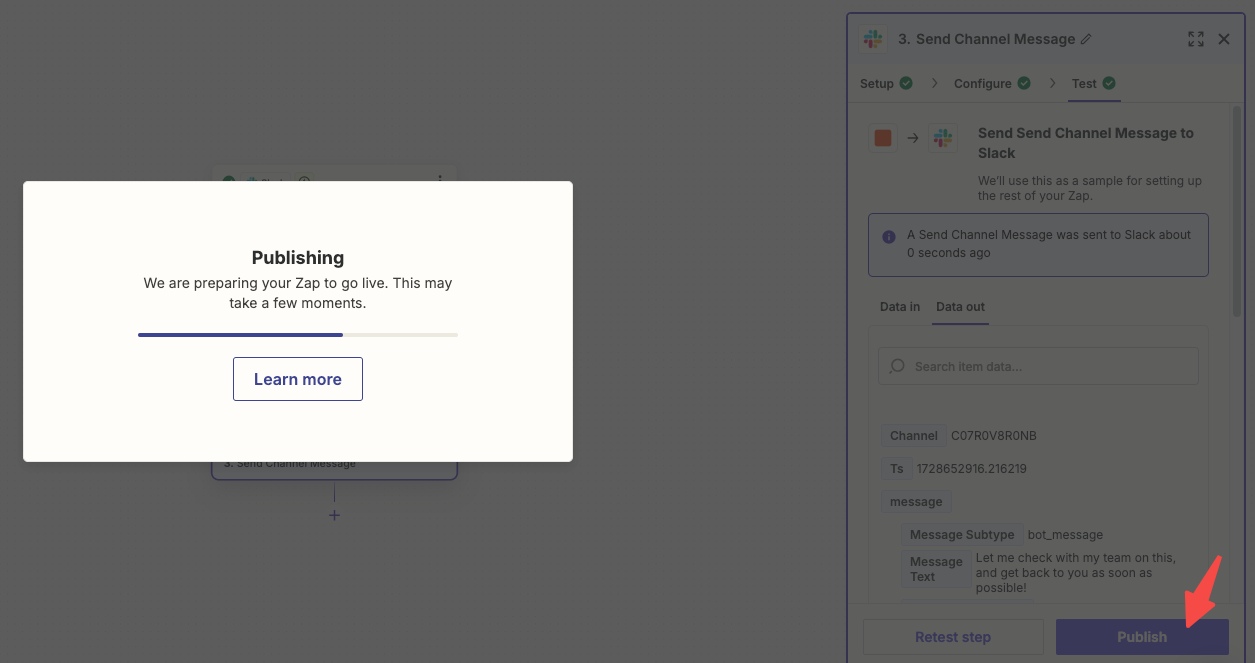Open the three-dot menu on the trigger step
Viewport: 1255px width, 663px height.
(x=440, y=181)
